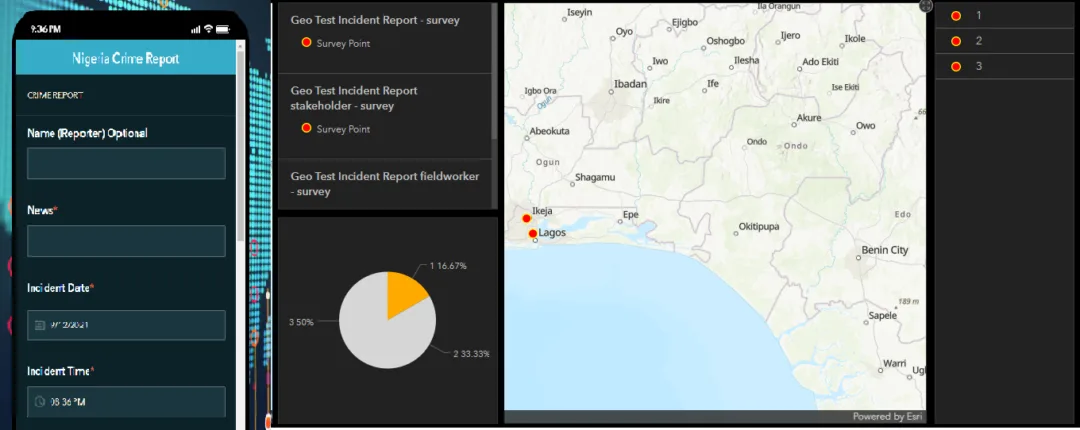
Task: Tap the phone battery icon
Action: pos(222,30)
